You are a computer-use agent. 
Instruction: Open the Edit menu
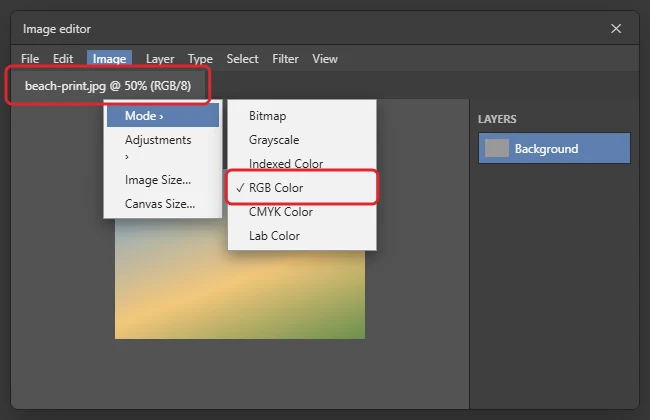tap(63, 59)
